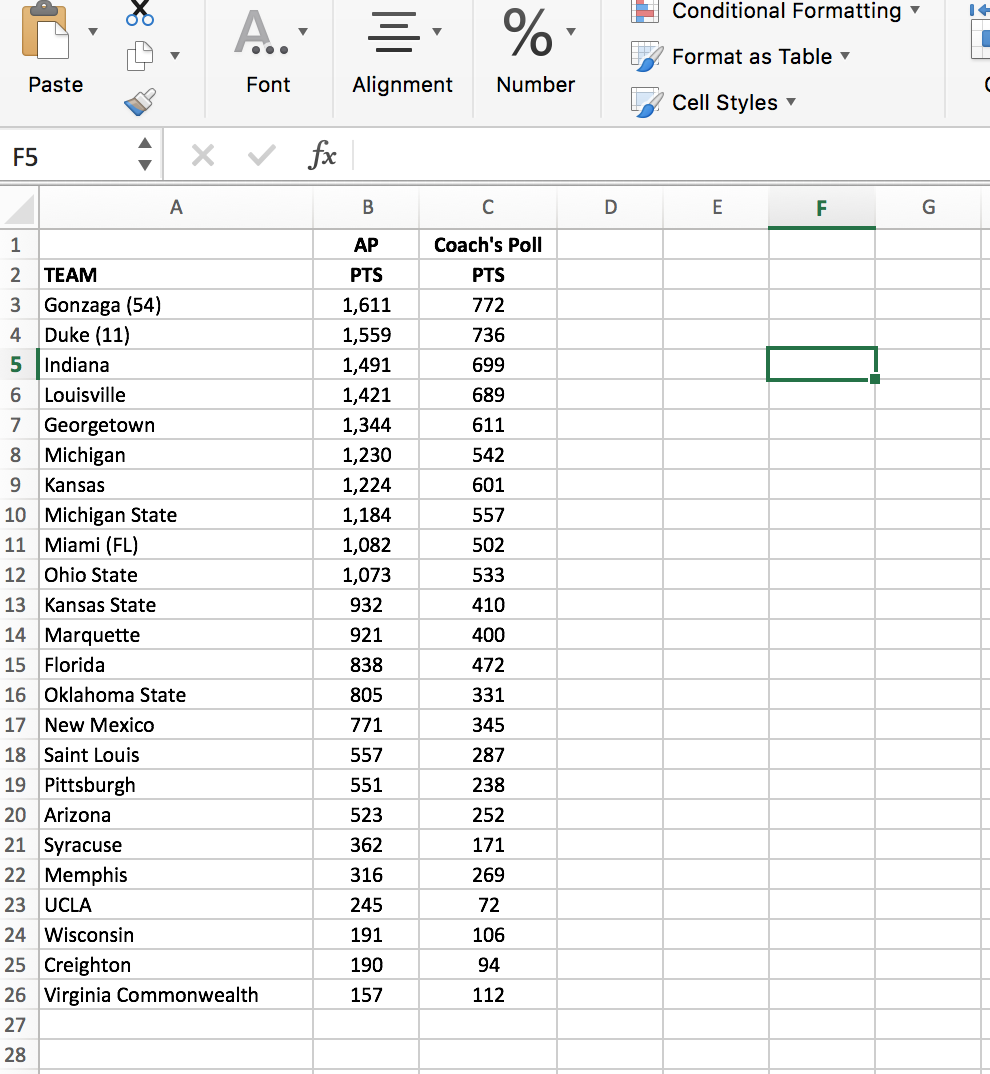
Task: Open the Number percent icon
Action: click(x=528, y=32)
